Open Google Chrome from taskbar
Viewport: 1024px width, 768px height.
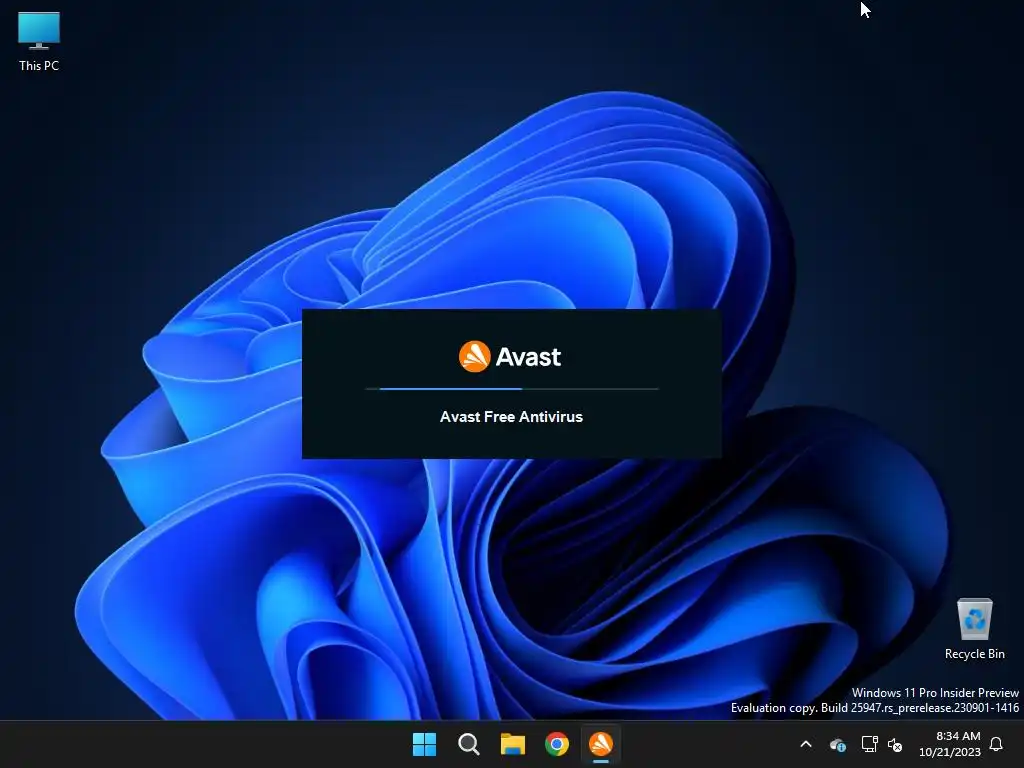(557, 744)
